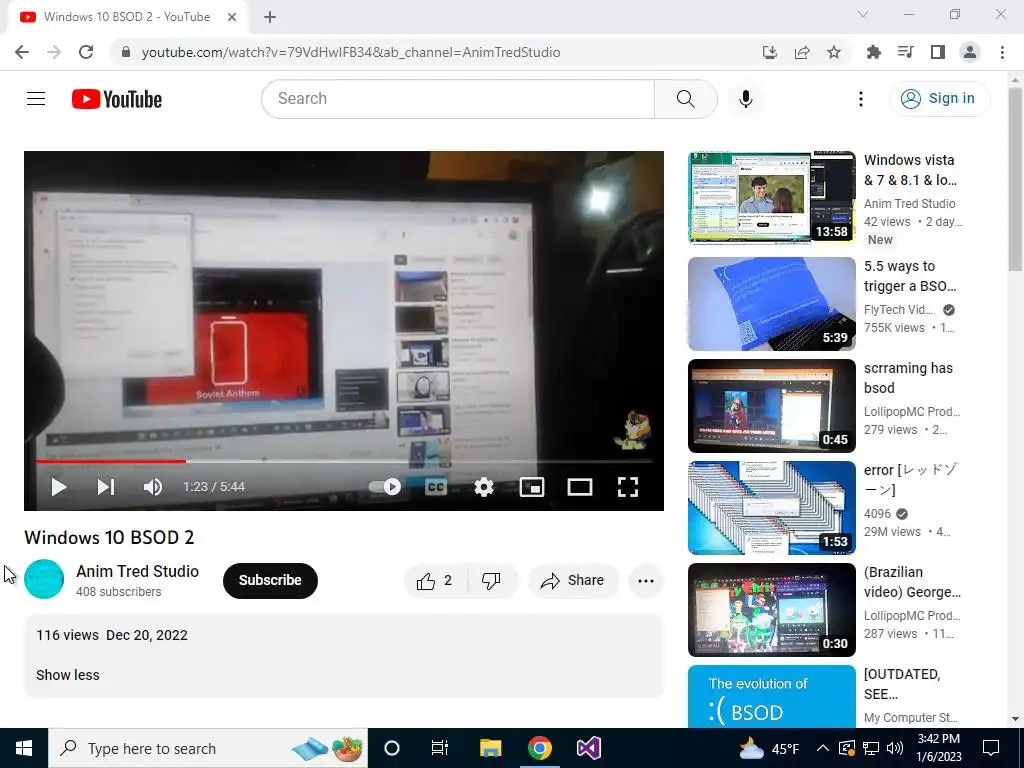Open the 45°F weather widget
This screenshot has height=768, width=1024.
click(x=769, y=748)
